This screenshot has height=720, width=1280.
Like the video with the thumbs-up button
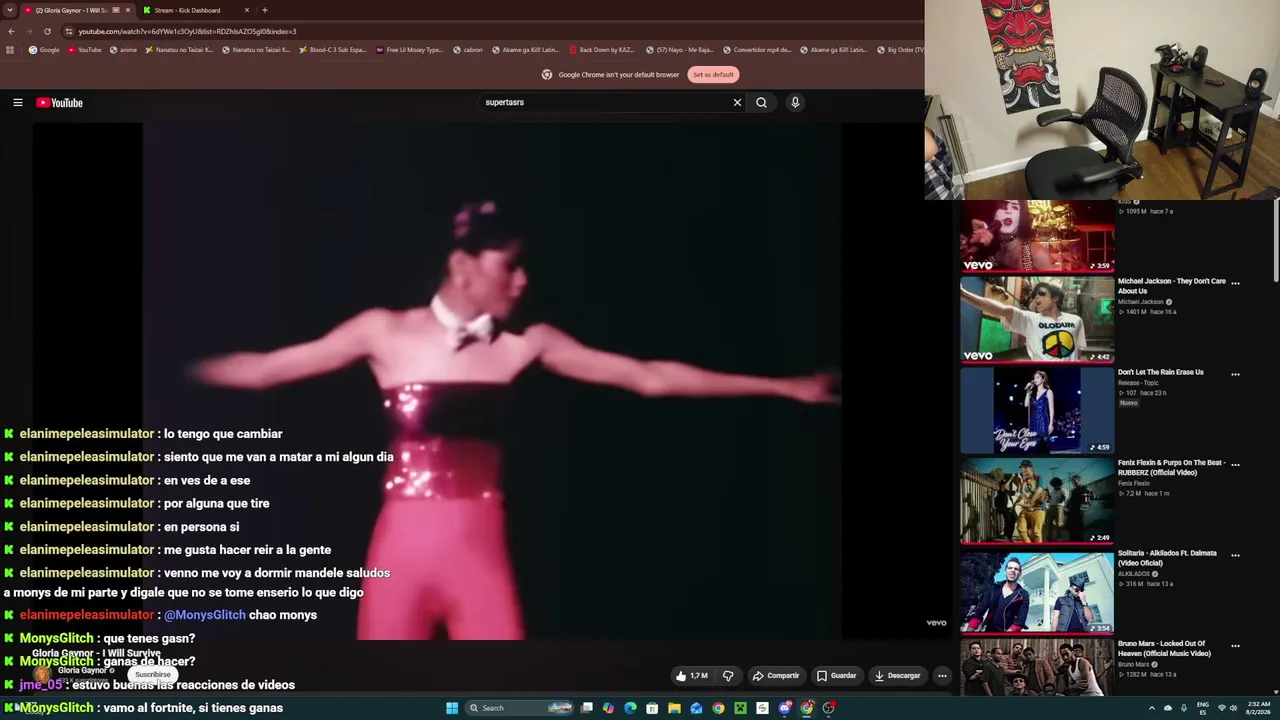(x=692, y=675)
